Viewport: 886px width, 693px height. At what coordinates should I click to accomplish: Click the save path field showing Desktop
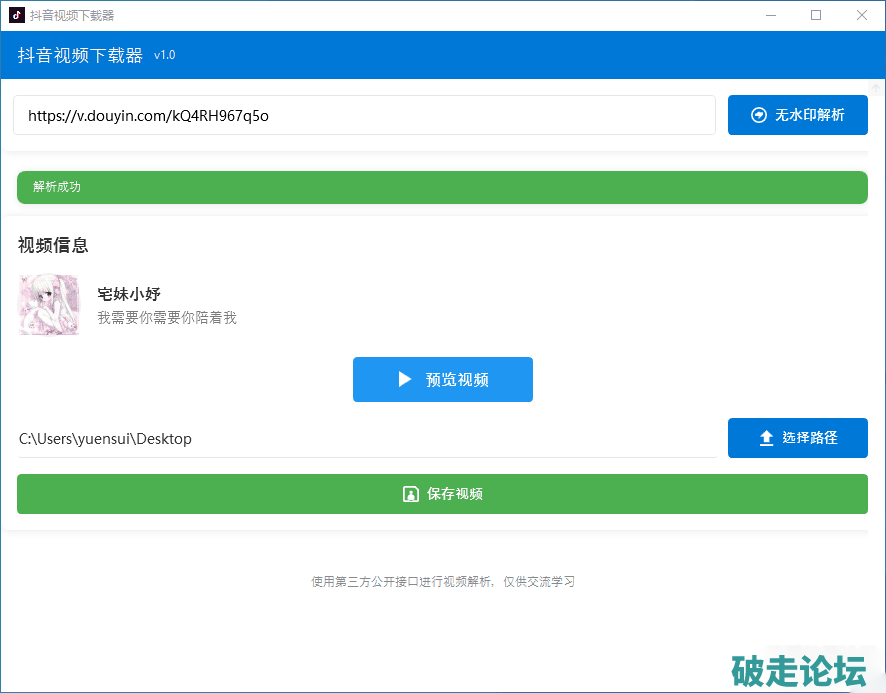(366, 438)
